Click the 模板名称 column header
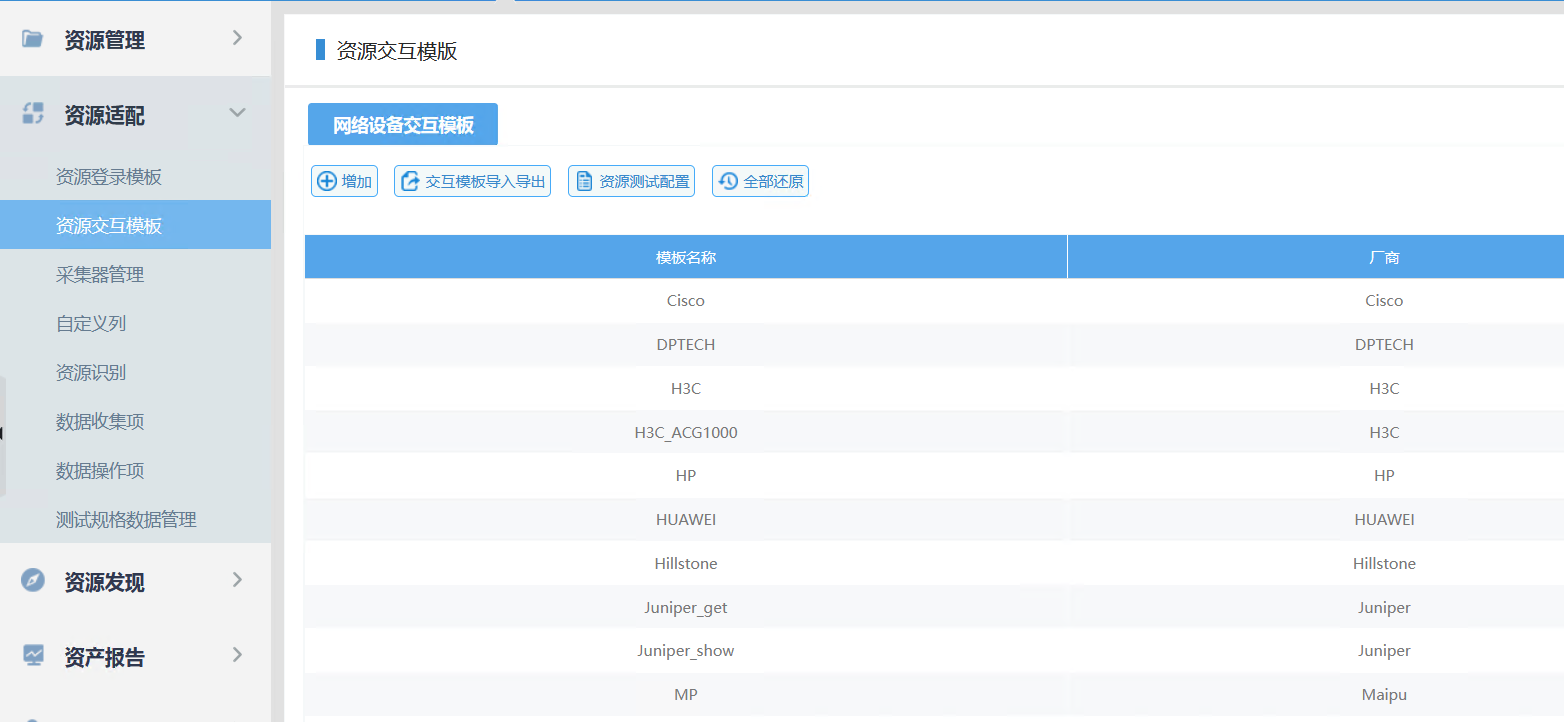The height and width of the screenshot is (722, 1564). point(686,257)
